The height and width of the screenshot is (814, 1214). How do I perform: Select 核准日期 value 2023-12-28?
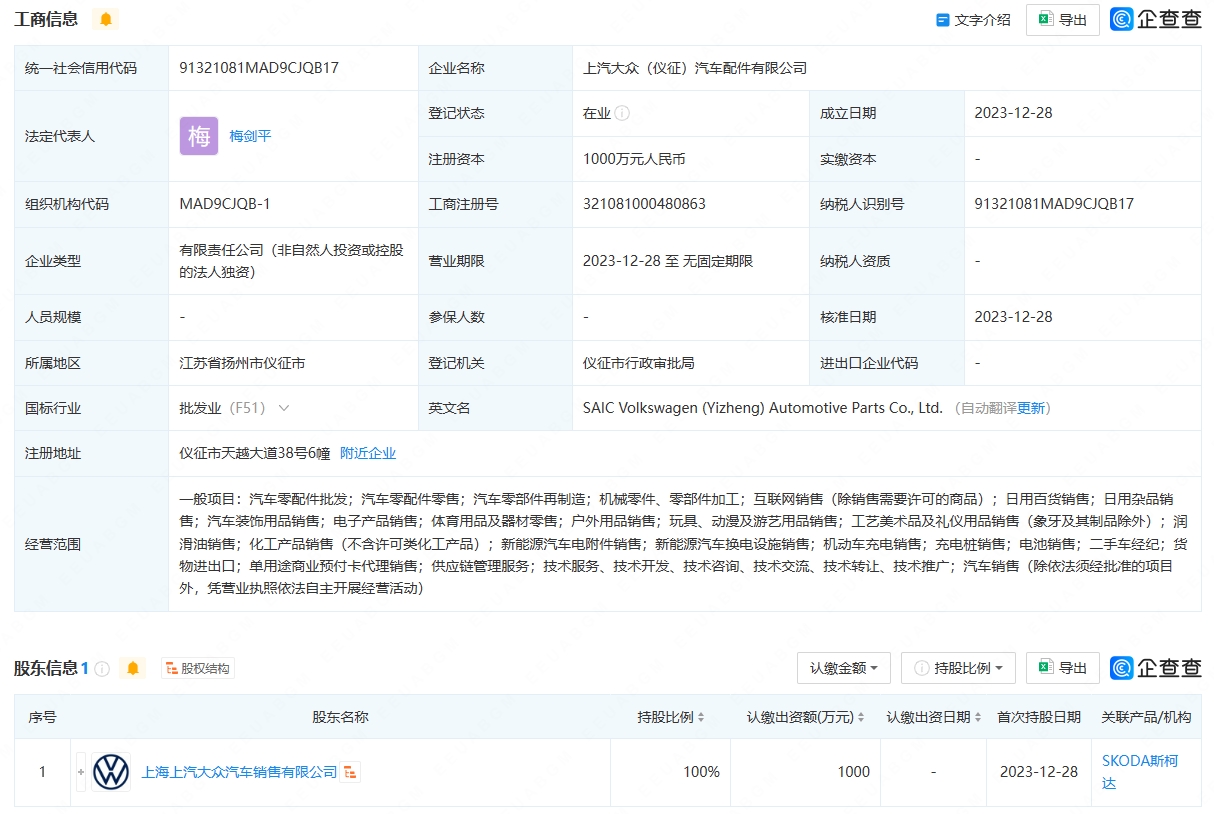coord(1013,317)
